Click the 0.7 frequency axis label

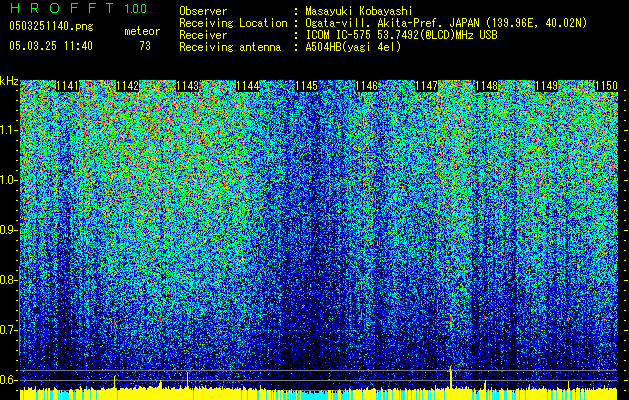(8, 330)
